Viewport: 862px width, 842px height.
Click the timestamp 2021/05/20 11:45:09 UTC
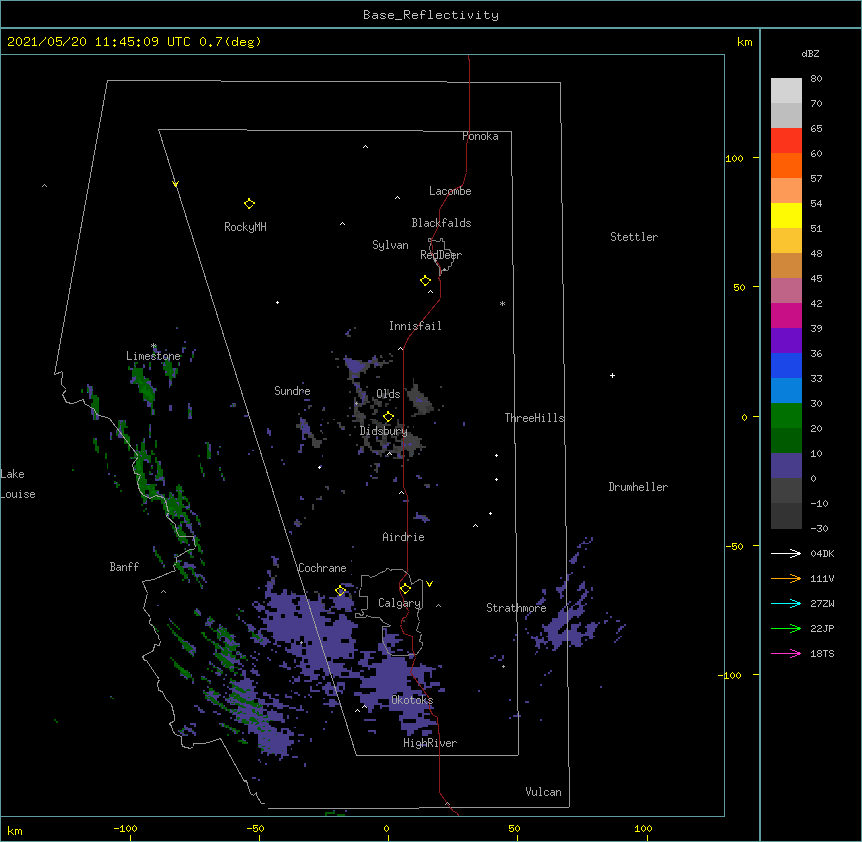(x=99, y=42)
